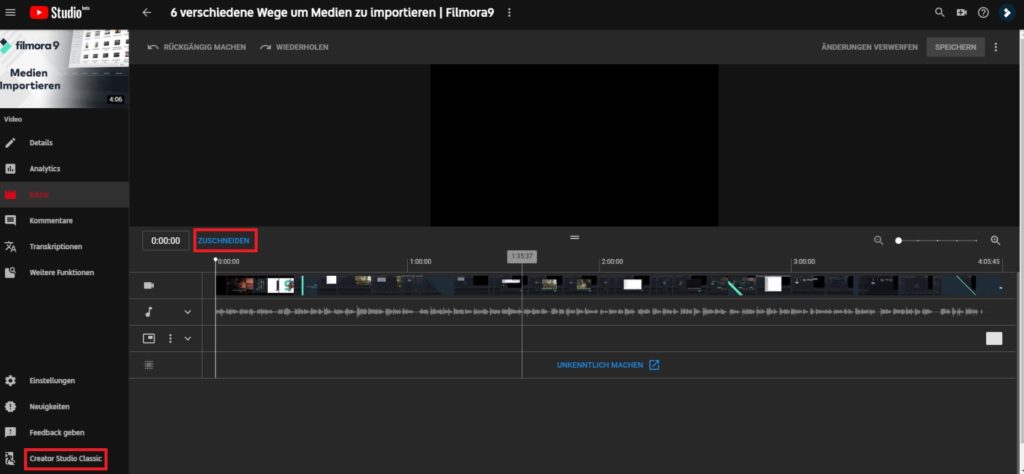The height and width of the screenshot is (474, 1024).
Task: Click the 1:35:37 timeline hover marker
Action: pos(522,256)
